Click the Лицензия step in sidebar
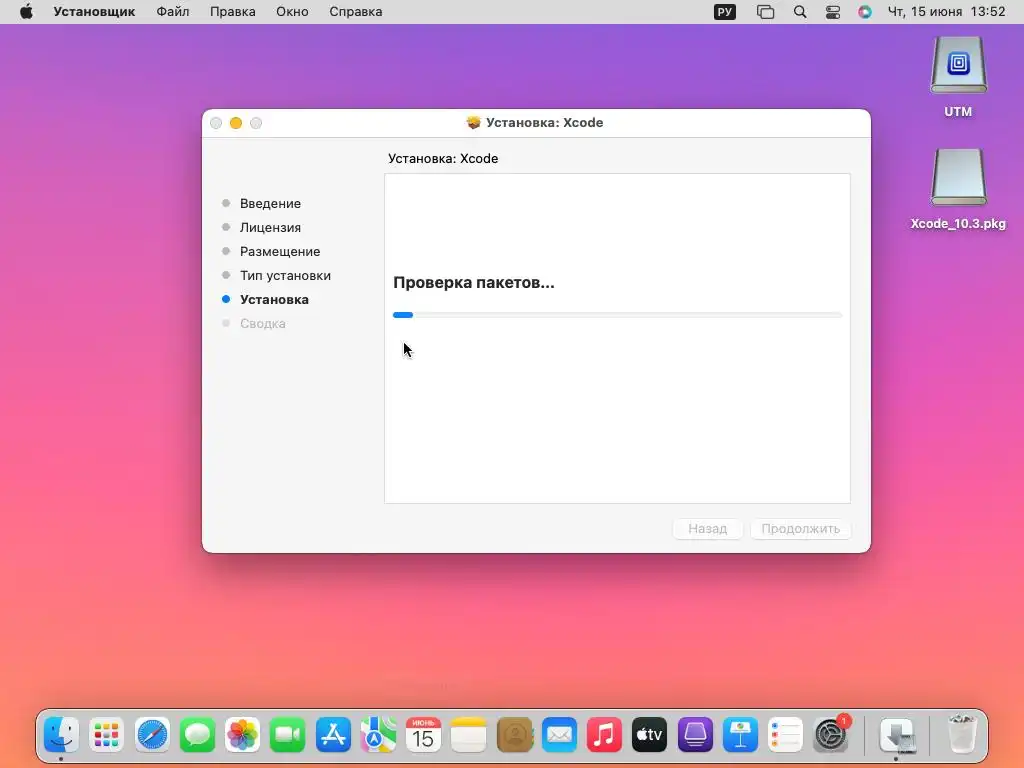This screenshot has height=768, width=1024. point(270,227)
